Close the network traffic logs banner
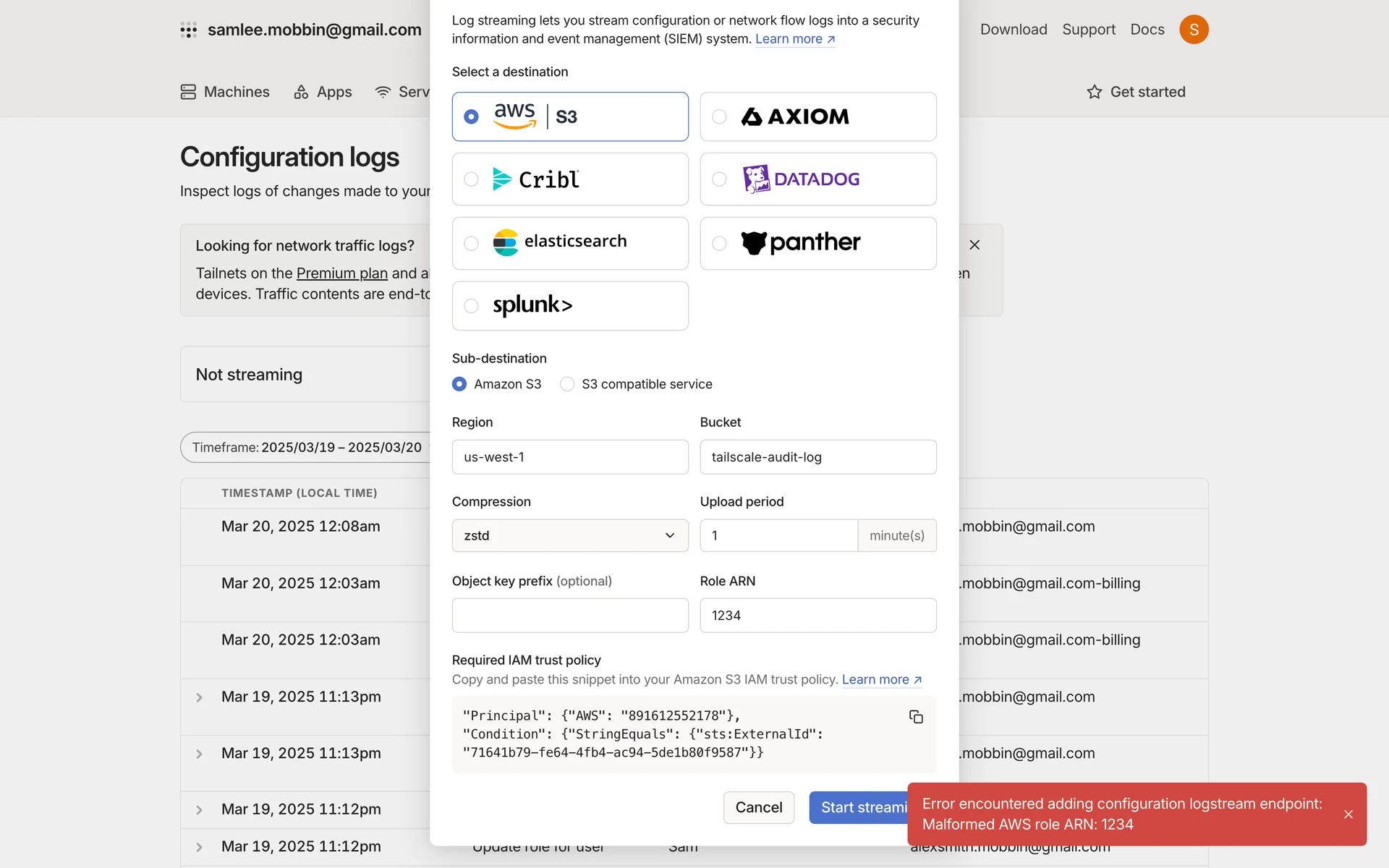The height and width of the screenshot is (868, 1389). pos(974,245)
